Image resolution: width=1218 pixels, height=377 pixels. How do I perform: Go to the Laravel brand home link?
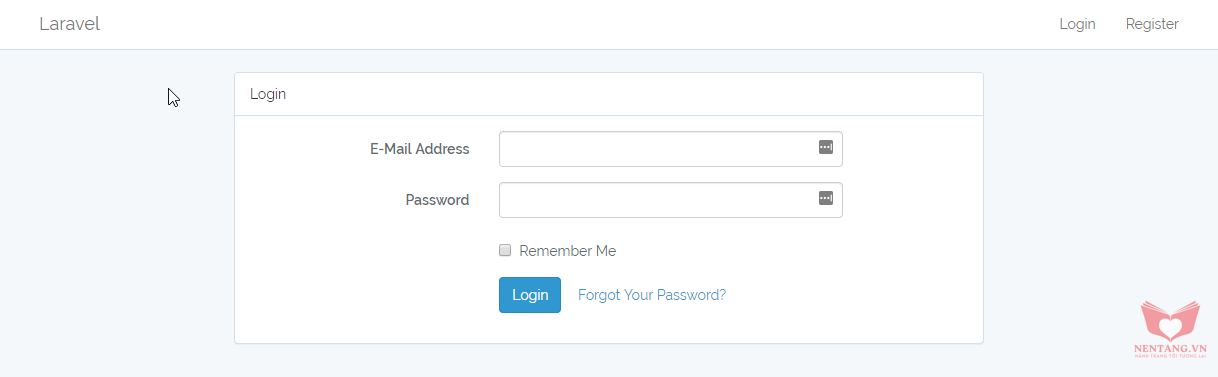69,24
